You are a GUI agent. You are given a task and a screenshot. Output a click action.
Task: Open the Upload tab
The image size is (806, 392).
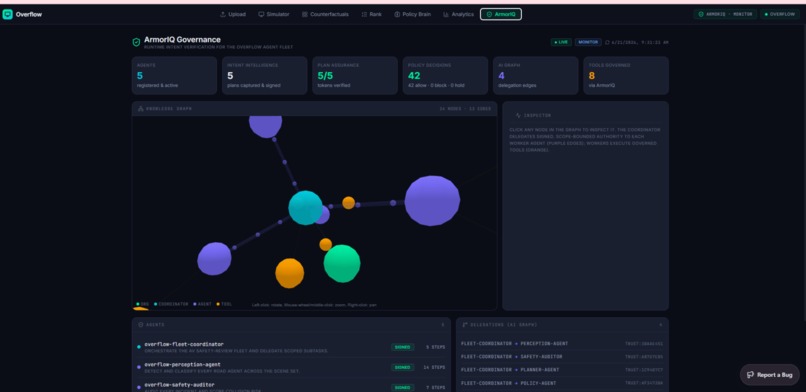[x=233, y=14]
